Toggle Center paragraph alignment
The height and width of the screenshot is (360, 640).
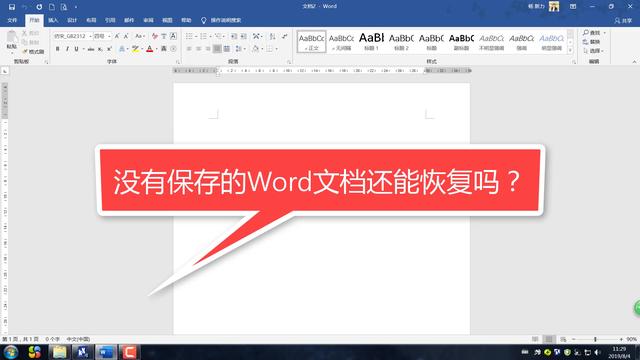coord(198,49)
